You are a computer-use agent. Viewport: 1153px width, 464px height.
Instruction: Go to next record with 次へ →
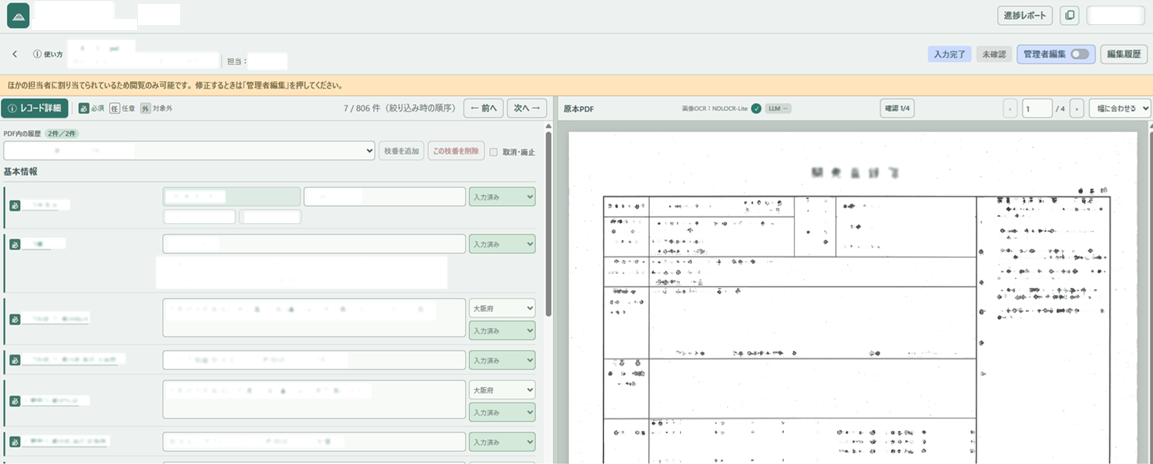coord(526,108)
